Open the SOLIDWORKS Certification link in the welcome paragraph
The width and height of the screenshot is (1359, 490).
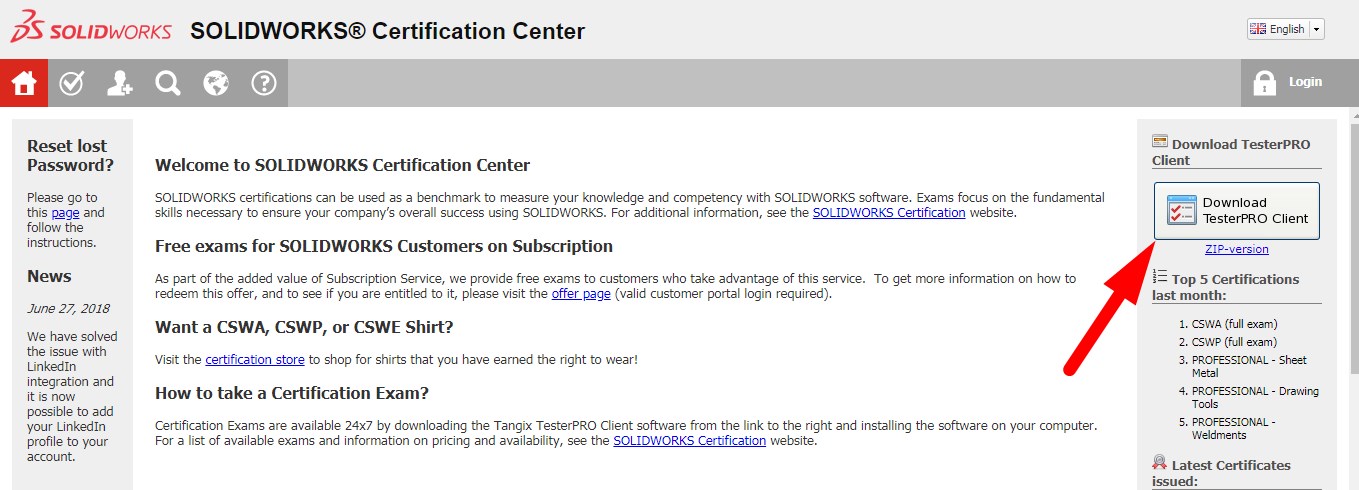click(889, 212)
